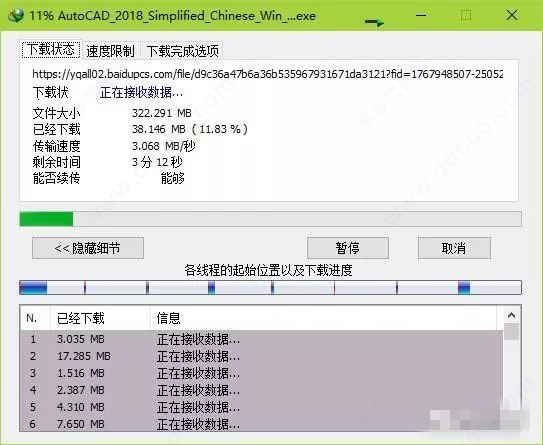Image resolution: width=543 pixels, height=445 pixels.
Task: Click the transfer speed 3.068 MB/秒
Action: click(163, 146)
